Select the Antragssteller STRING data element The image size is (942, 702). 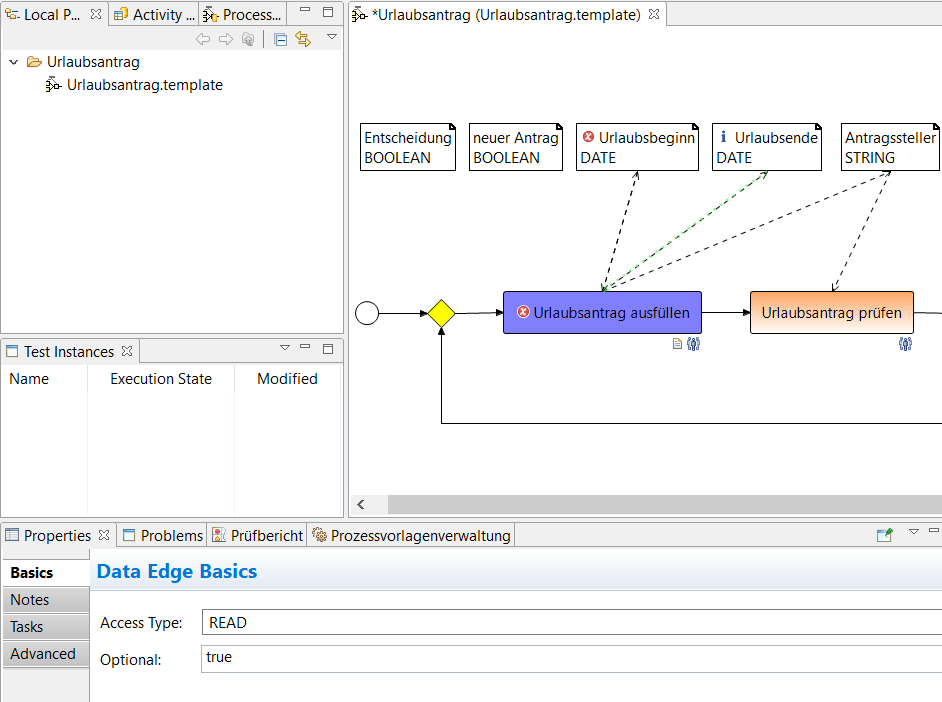[x=890, y=147]
